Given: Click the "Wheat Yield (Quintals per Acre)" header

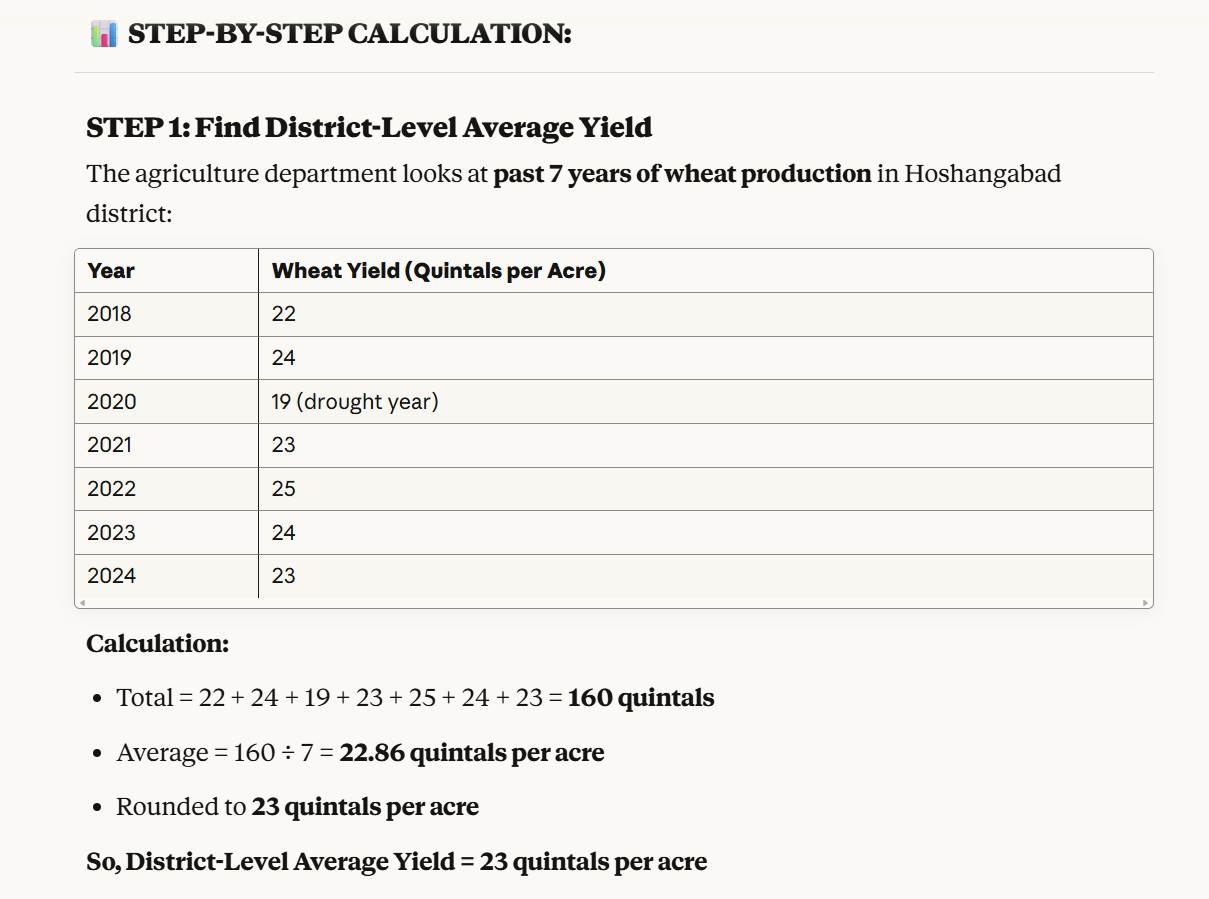Looking at the screenshot, I should click(x=439, y=271).
